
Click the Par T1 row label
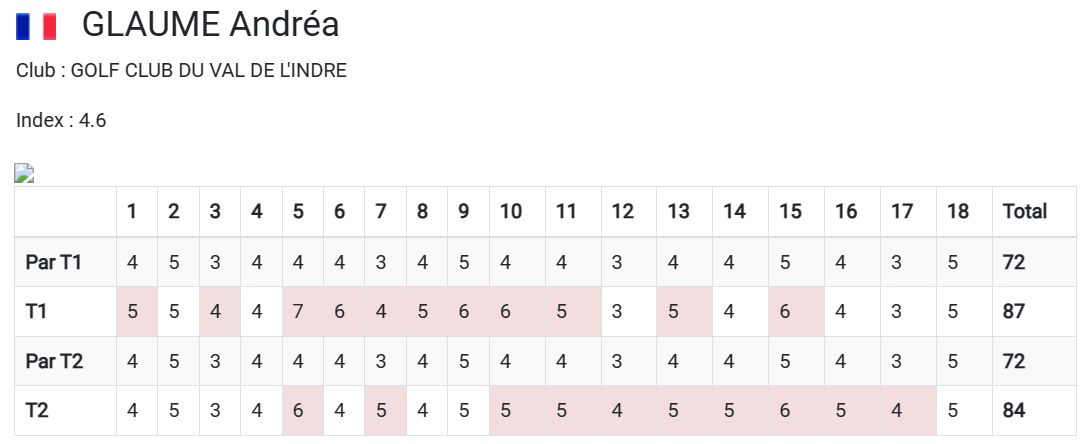[54, 263]
